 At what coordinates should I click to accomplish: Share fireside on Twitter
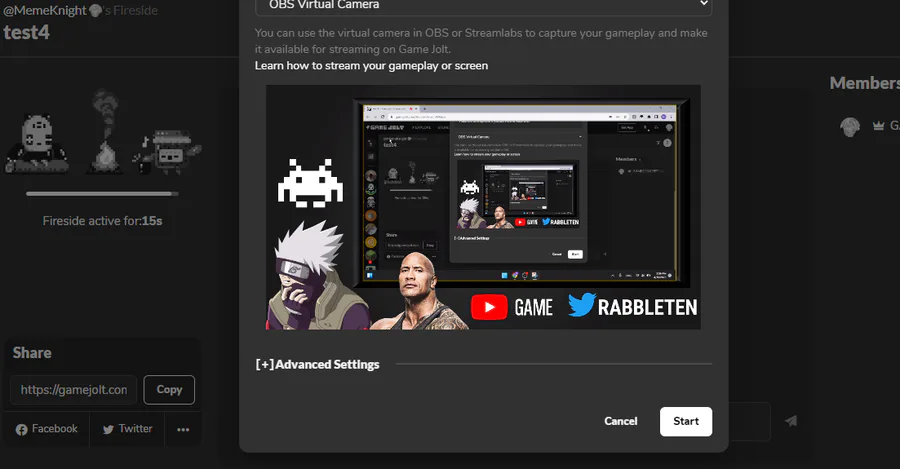(x=127, y=429)
